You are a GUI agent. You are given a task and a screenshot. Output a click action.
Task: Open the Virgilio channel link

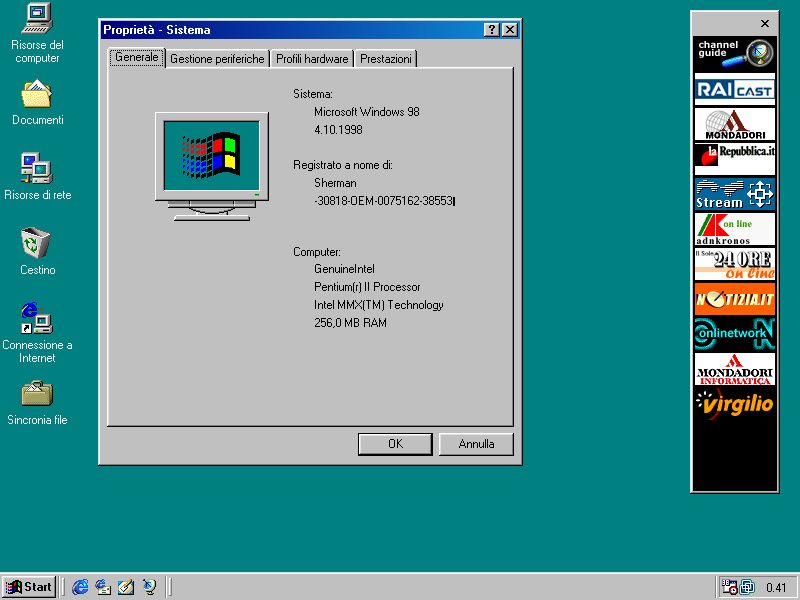[x=735, y=405]
